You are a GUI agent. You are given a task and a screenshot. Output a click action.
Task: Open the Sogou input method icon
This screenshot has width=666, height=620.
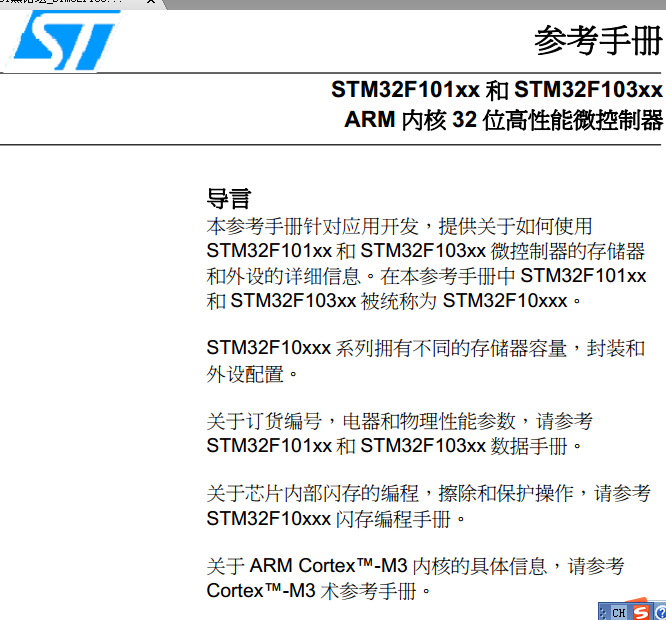click(x=641, y=612)
